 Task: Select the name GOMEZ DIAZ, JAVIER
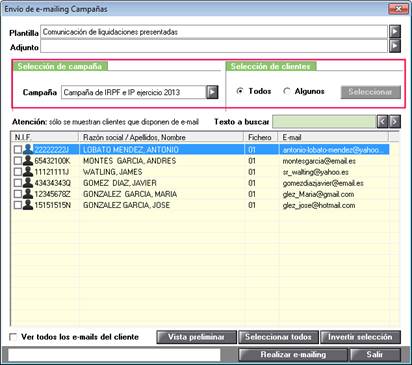click(x=120, y=183)
